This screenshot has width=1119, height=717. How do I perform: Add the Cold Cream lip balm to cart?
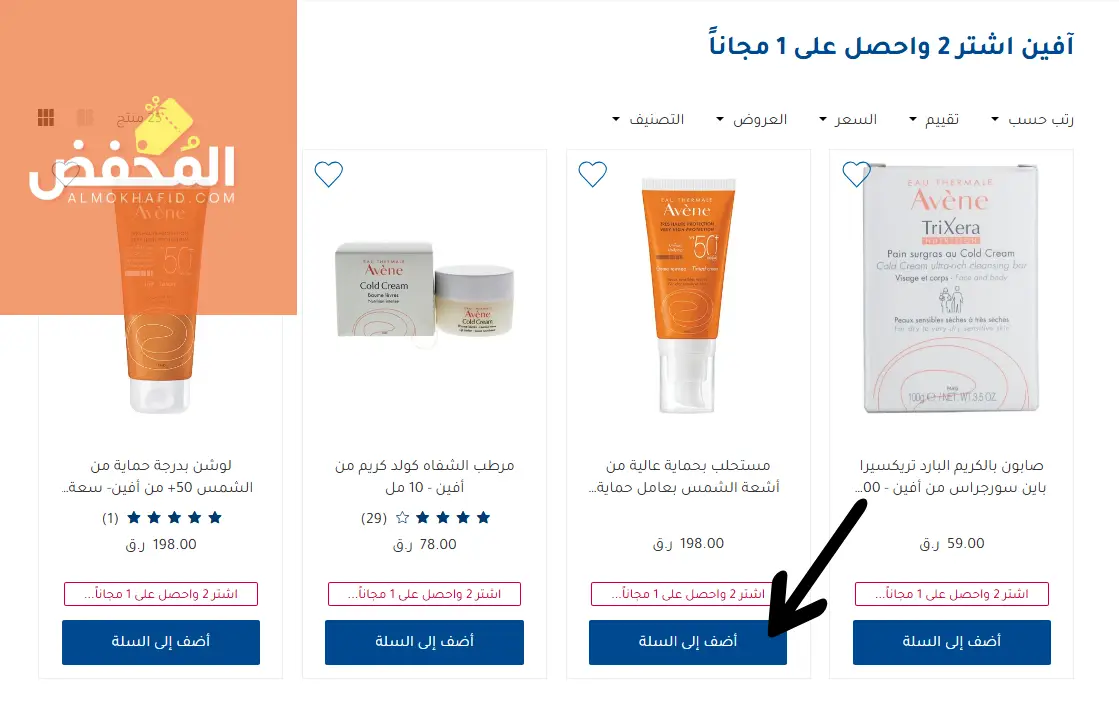coord(424,642)
